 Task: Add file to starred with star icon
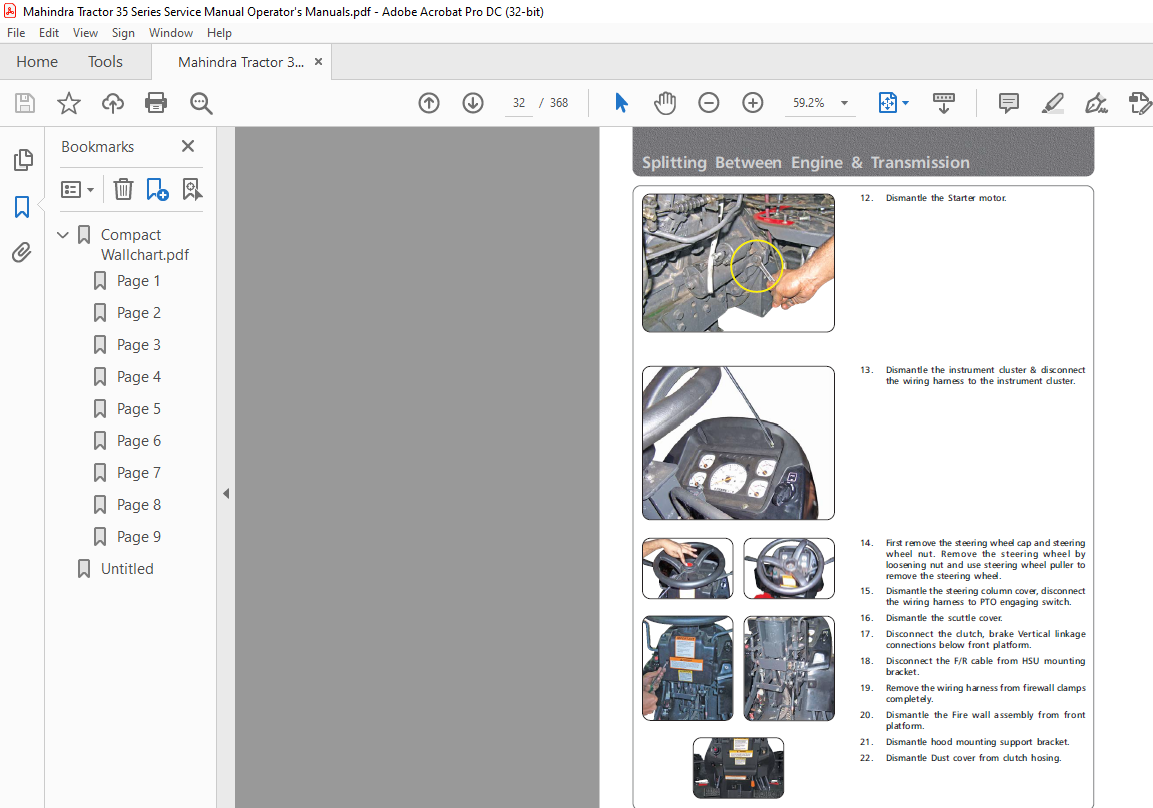68,103
